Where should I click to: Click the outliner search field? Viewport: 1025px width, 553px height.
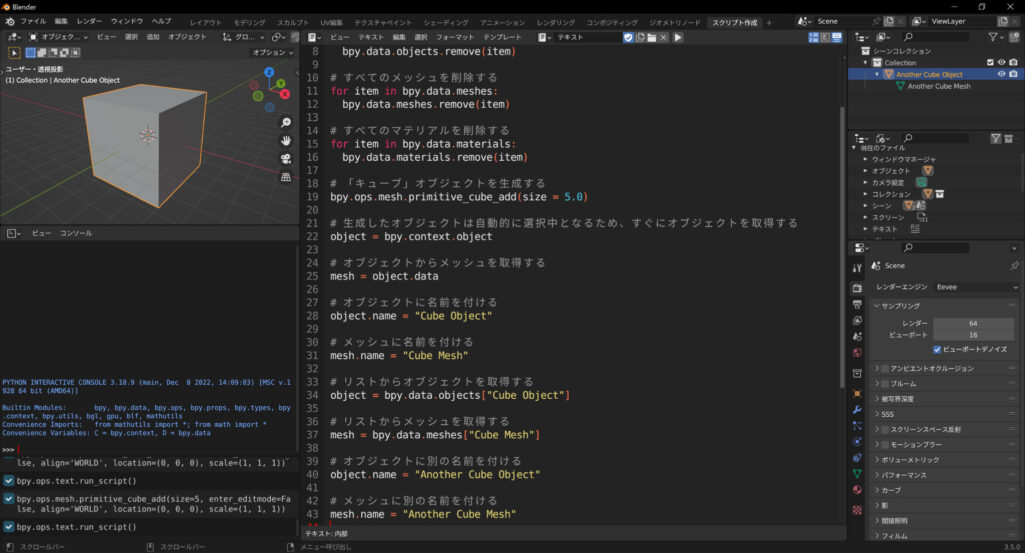pos(935,37)
